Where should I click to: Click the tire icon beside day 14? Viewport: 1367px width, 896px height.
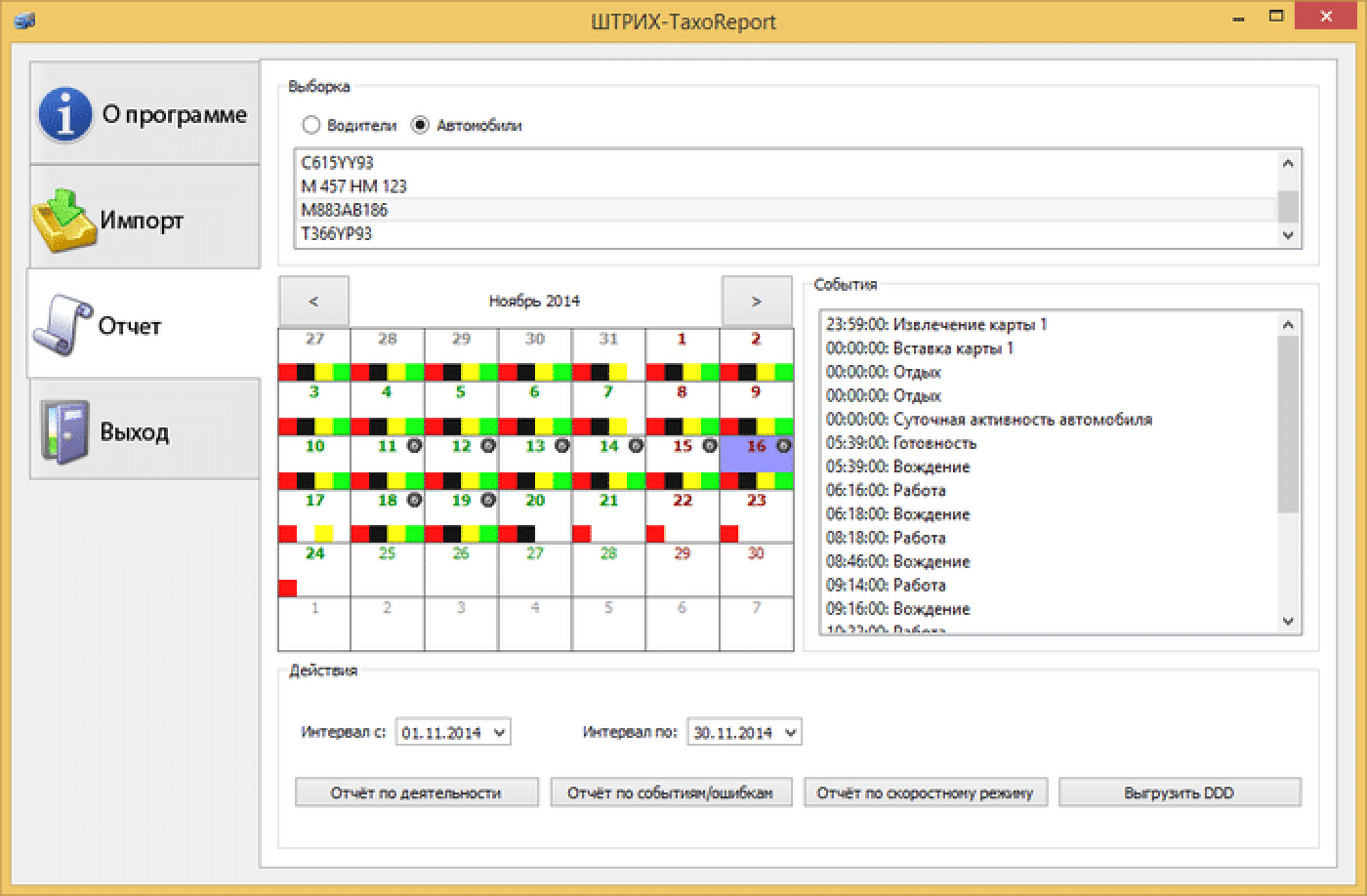click(x=636, y=446)
